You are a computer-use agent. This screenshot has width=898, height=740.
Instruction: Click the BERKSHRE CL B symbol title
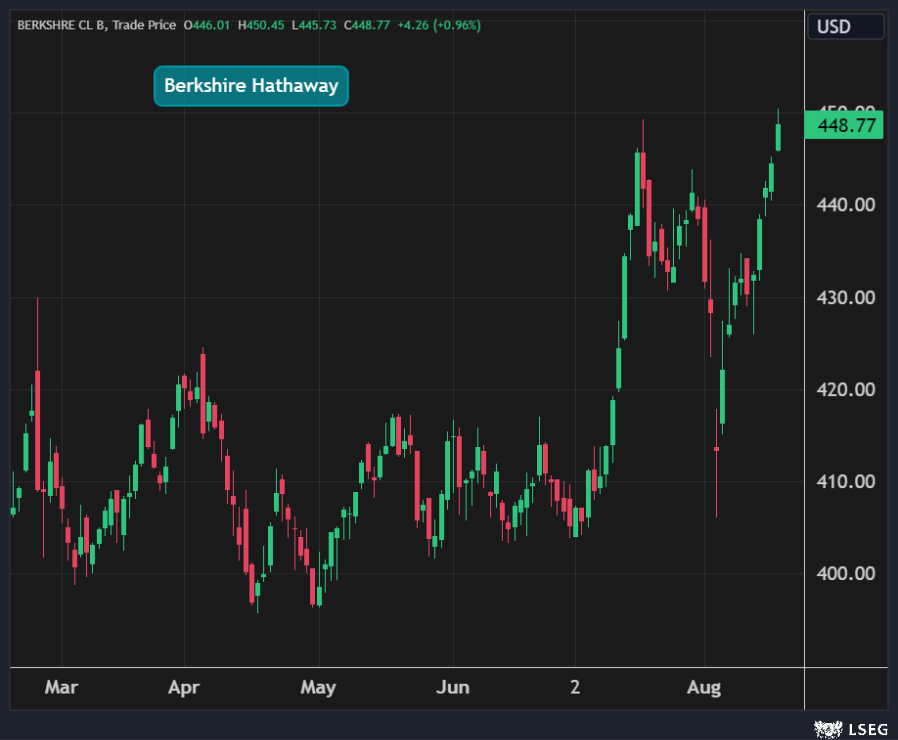[58, 25]
